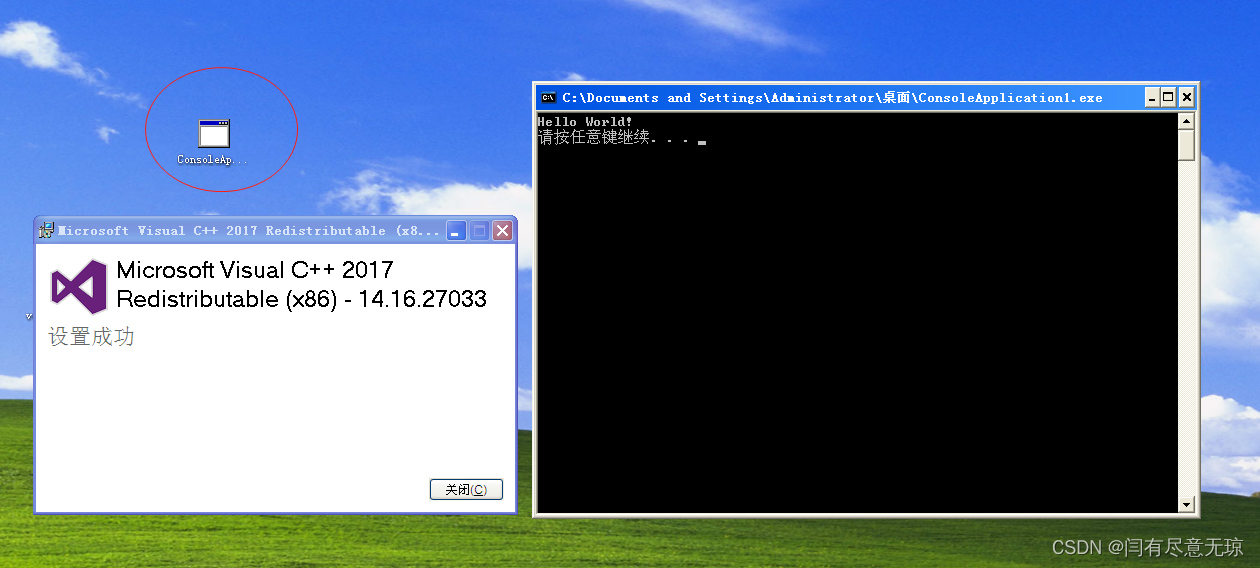Minimize the console window
The width and height of the screenshot is (1260, 568).
[x=1151, y=97]
